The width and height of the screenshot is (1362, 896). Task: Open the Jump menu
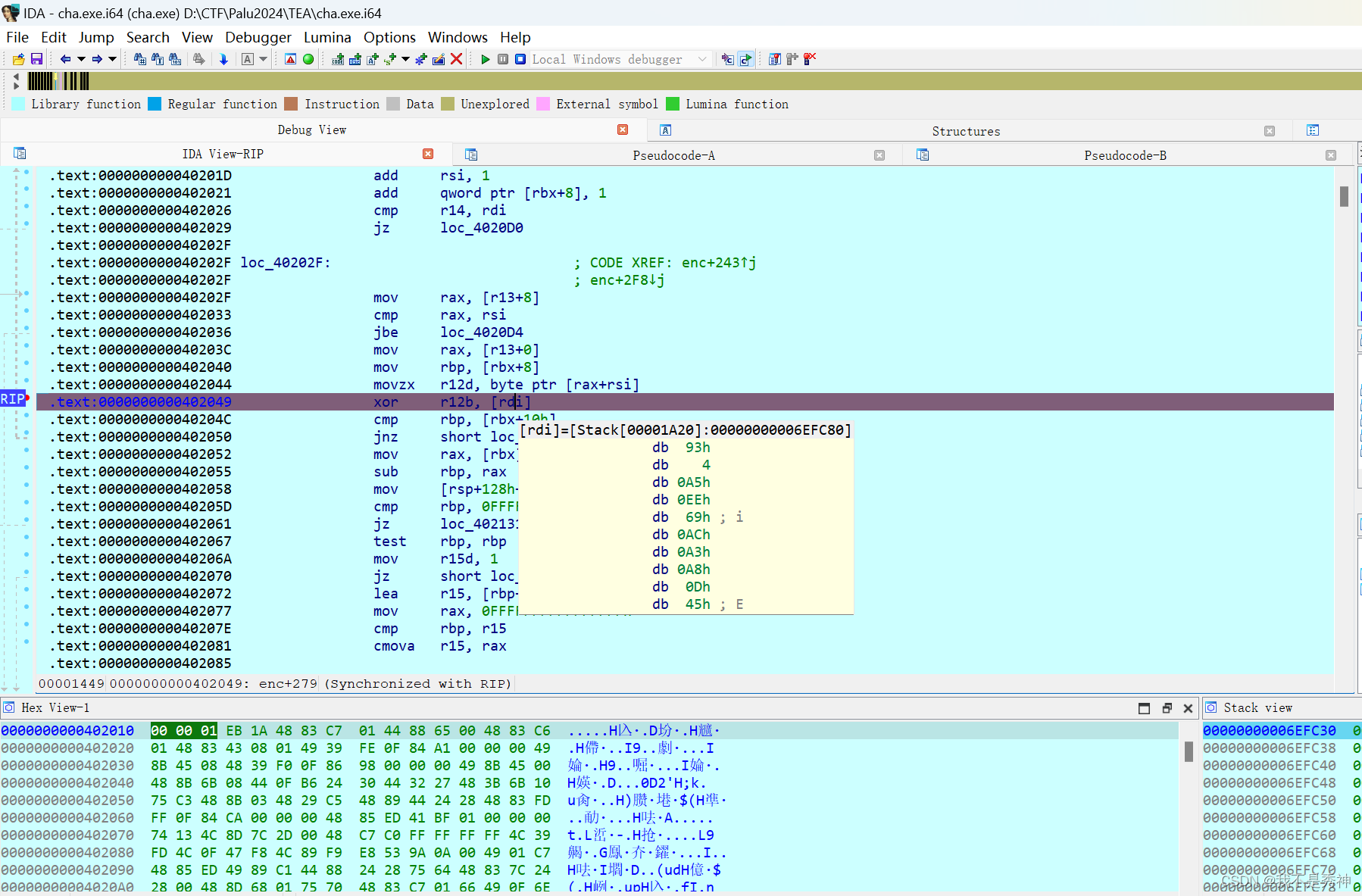[96, 37]
